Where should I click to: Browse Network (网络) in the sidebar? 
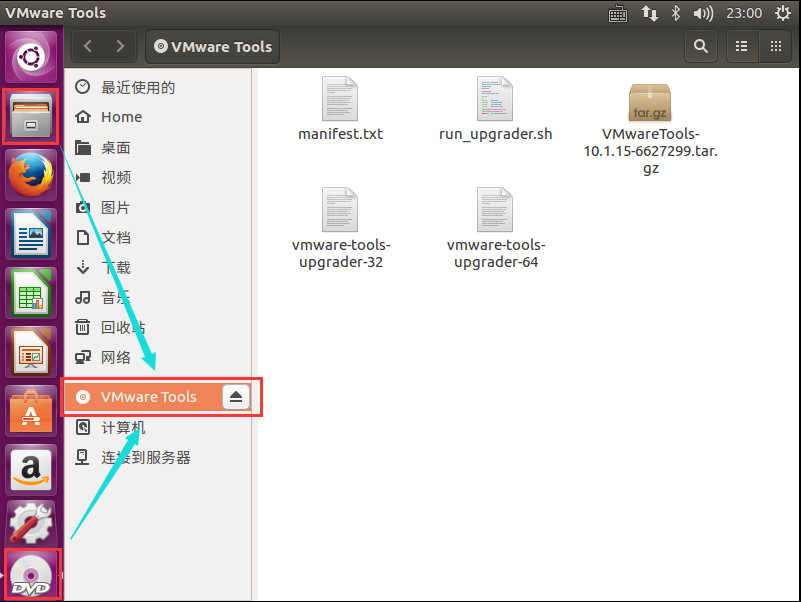click(157, 357)
